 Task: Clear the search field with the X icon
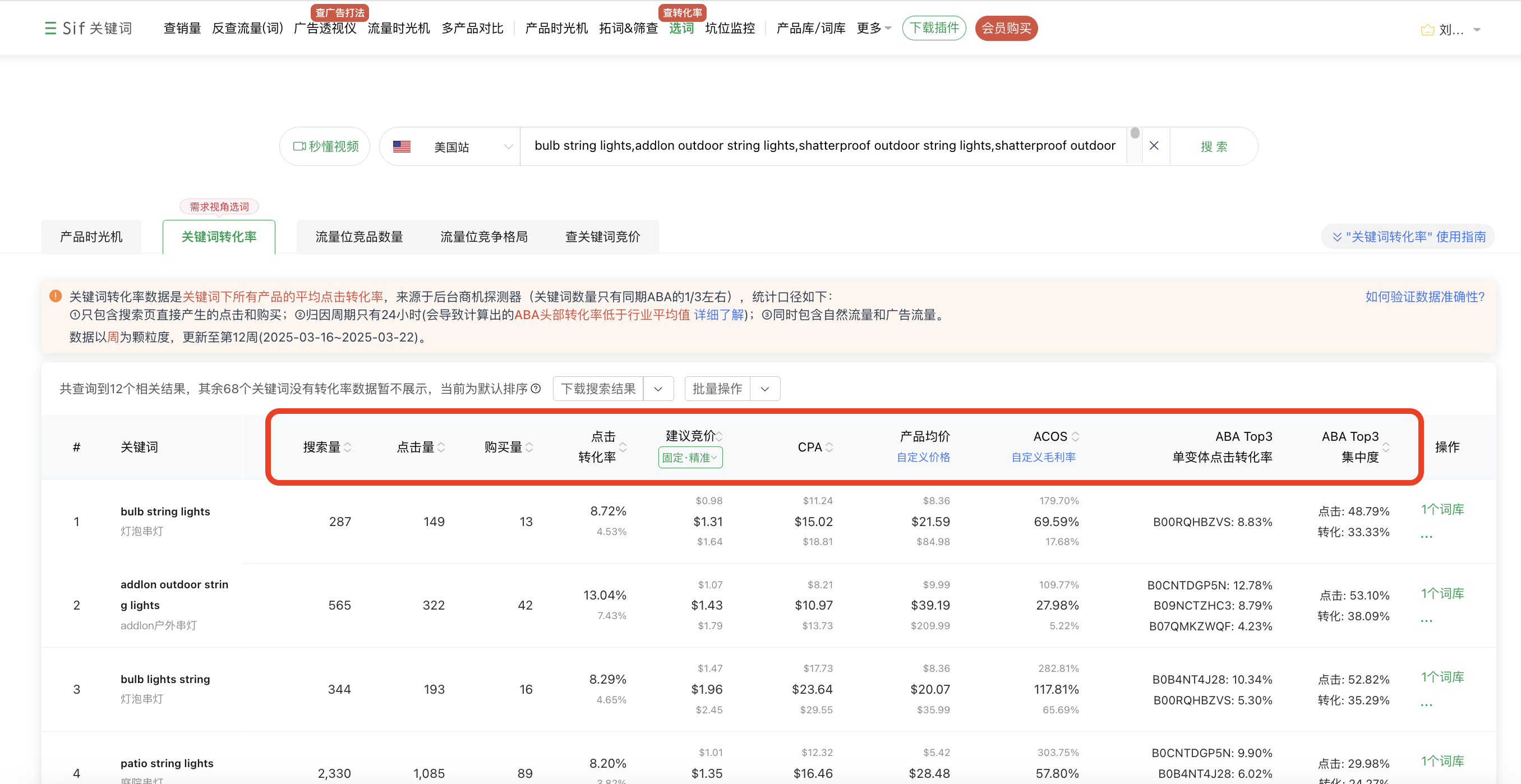pos(1154,146)
